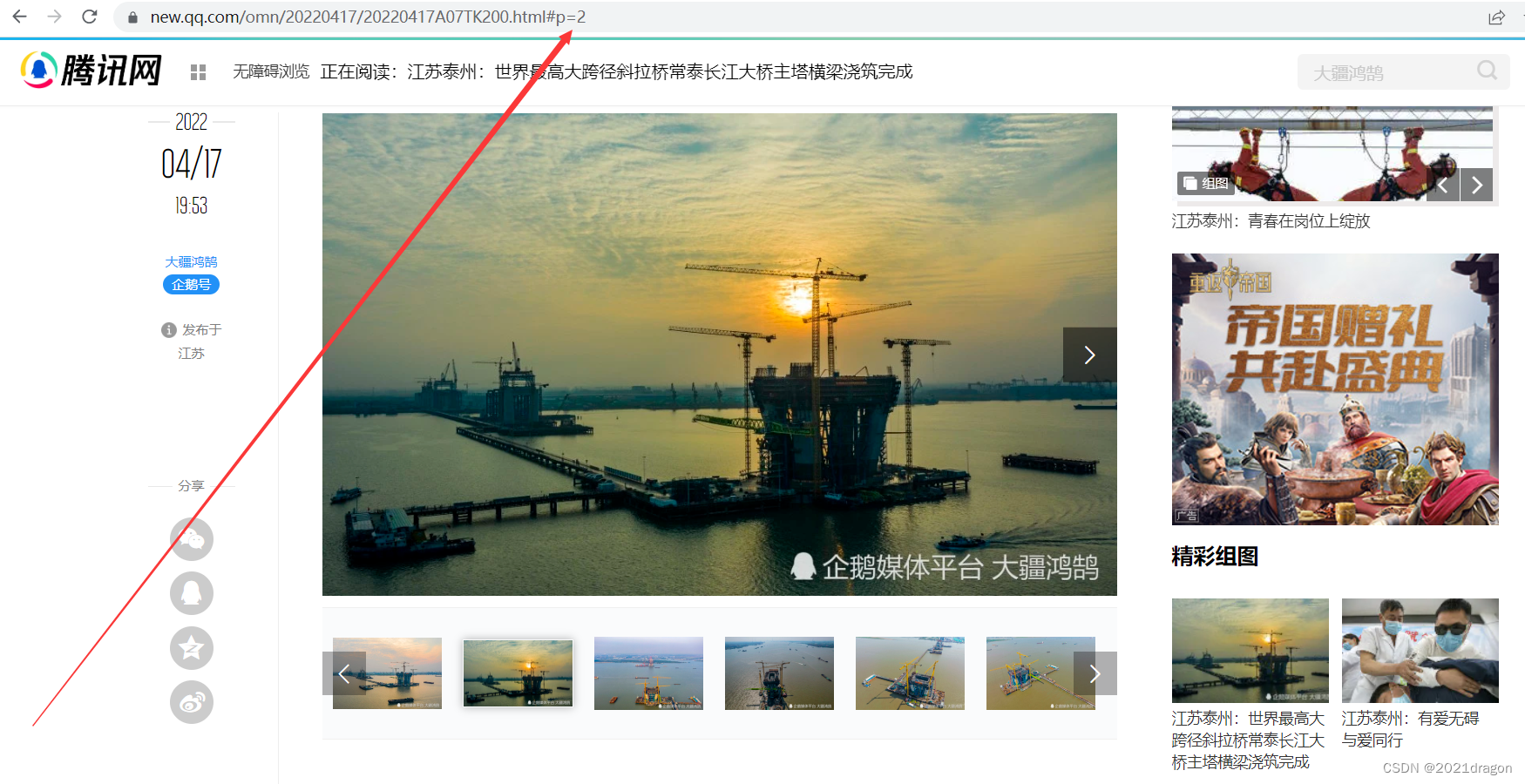Click the search magnifier icon
The image size is (1525, 784).
1487,71
